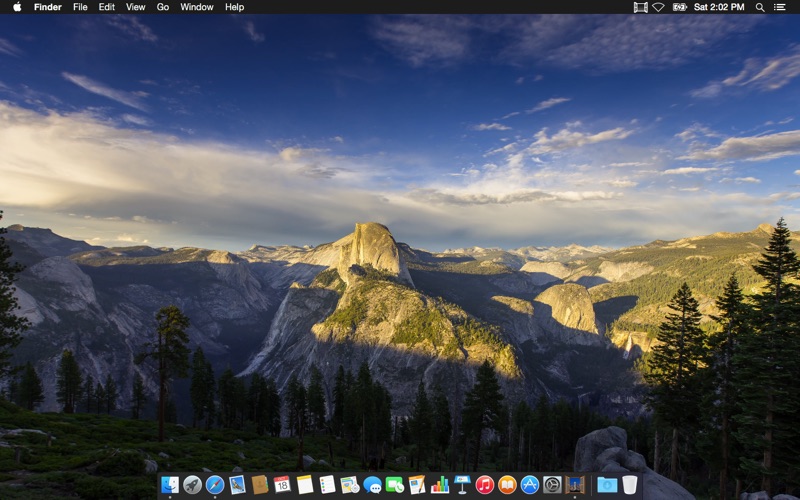Open FaceTime from the dock
The height and width of the screenshot is (500, 800).
coord(395,485)
